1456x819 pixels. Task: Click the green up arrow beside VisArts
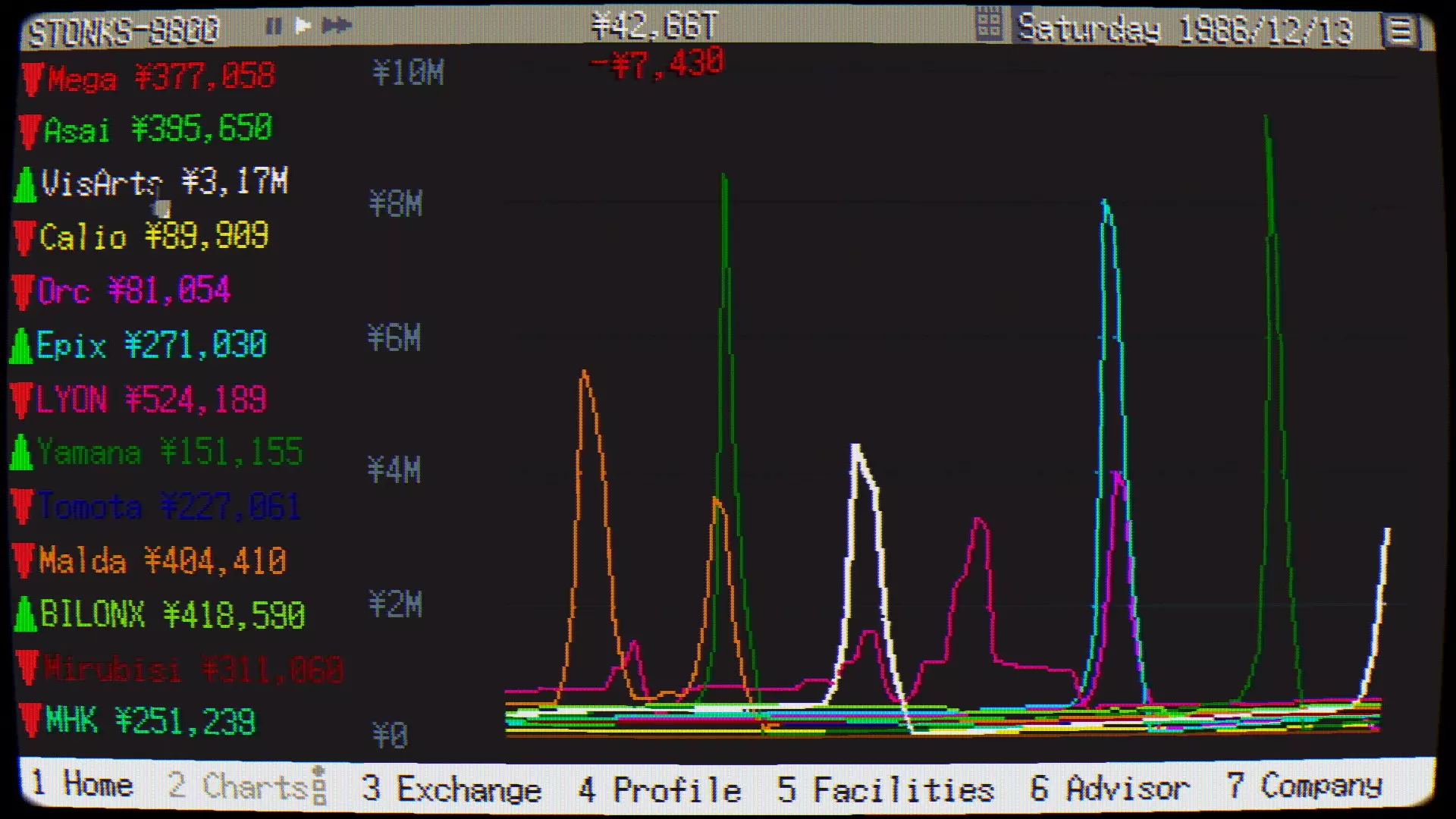tap(25, 184)
